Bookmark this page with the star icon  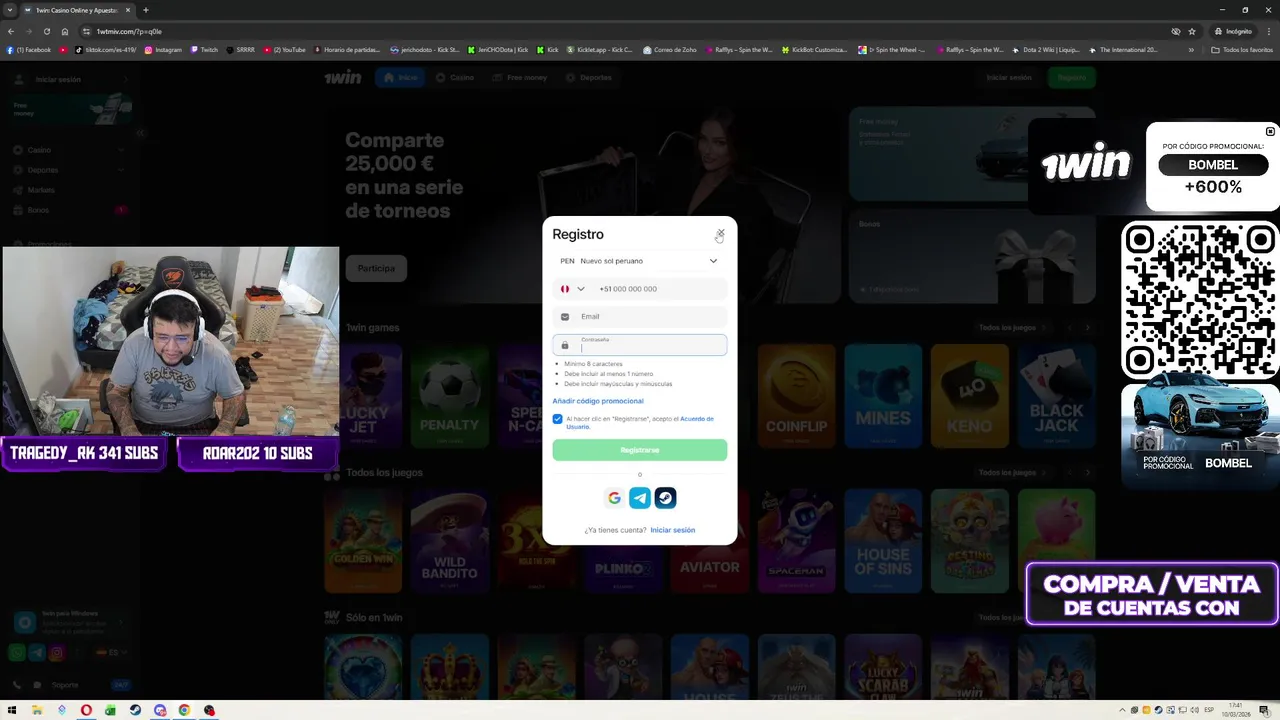[x=1192, y=31]
